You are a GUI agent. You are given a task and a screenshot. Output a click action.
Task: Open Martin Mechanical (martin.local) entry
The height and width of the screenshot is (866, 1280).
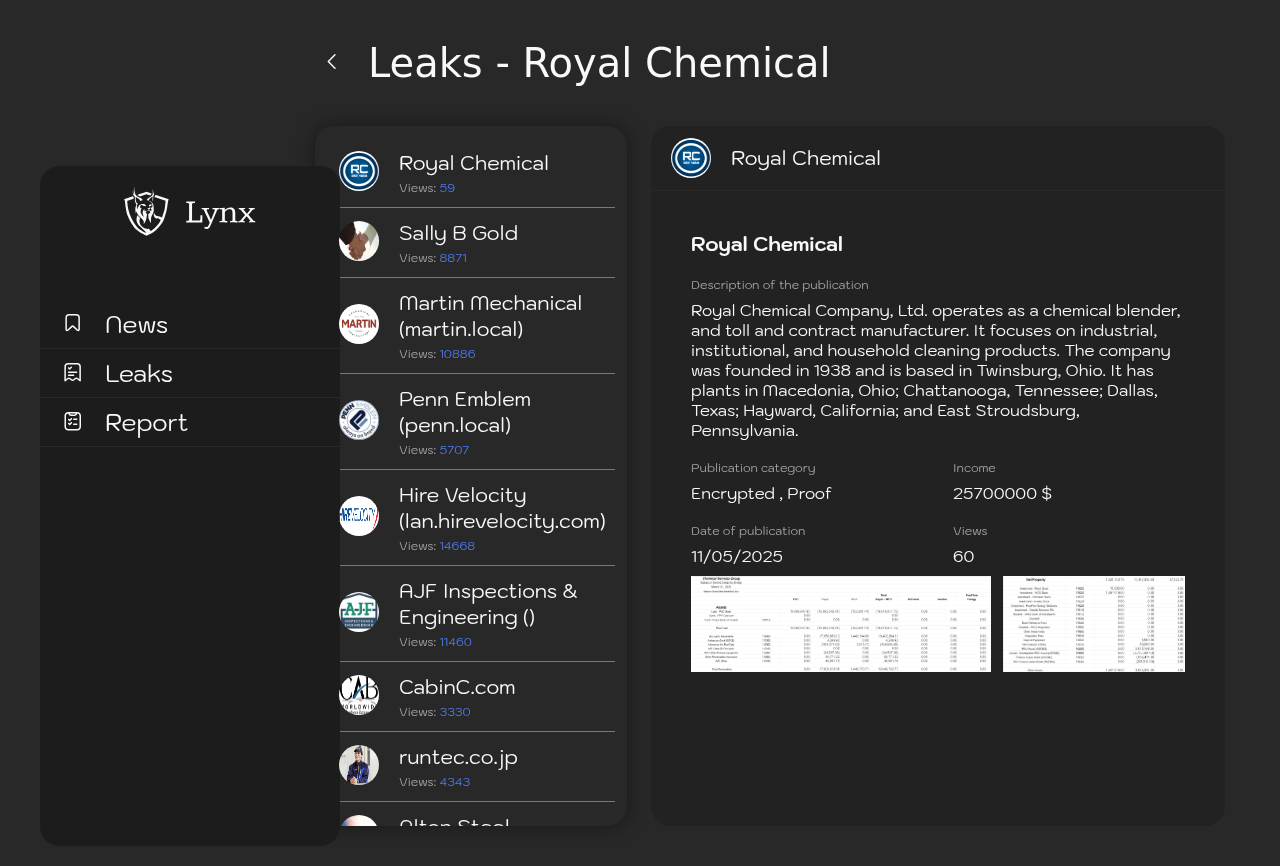coord(477,326)
